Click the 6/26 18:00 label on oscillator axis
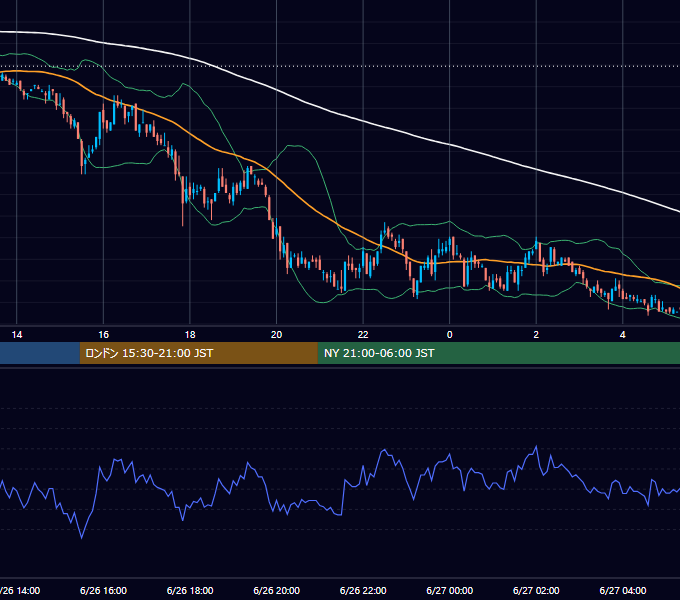This screenshot has width=680, height=600. click(190, 590)
